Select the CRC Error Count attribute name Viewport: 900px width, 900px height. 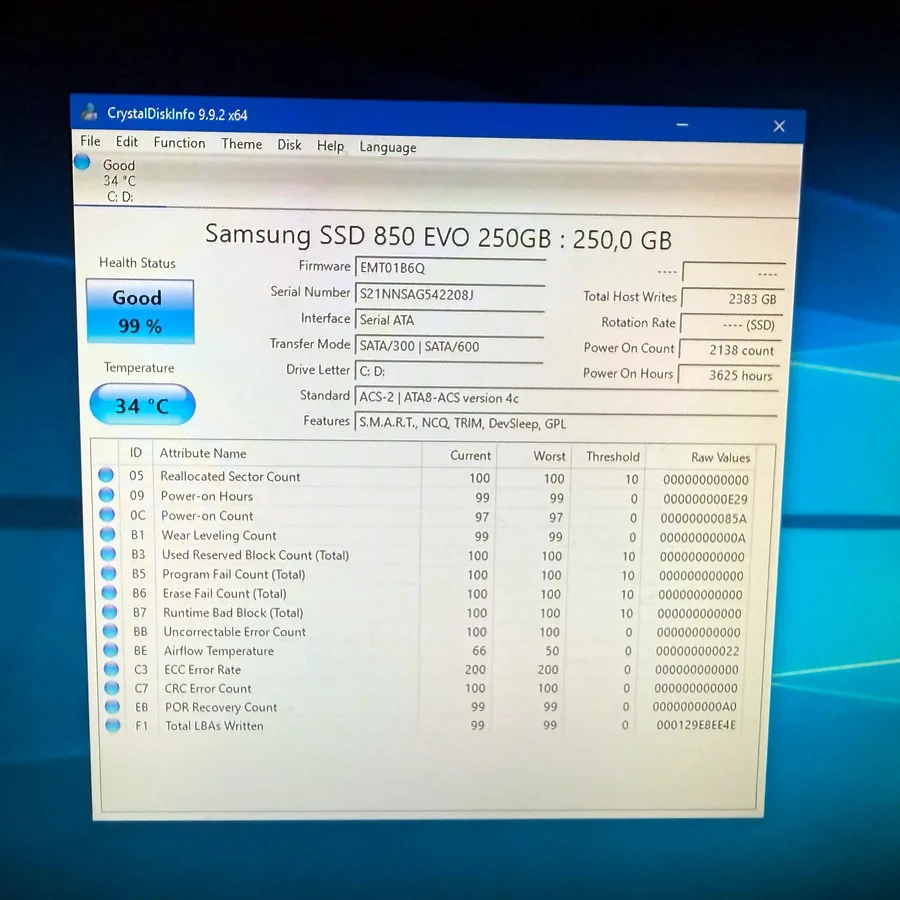[x=208, y=688]
